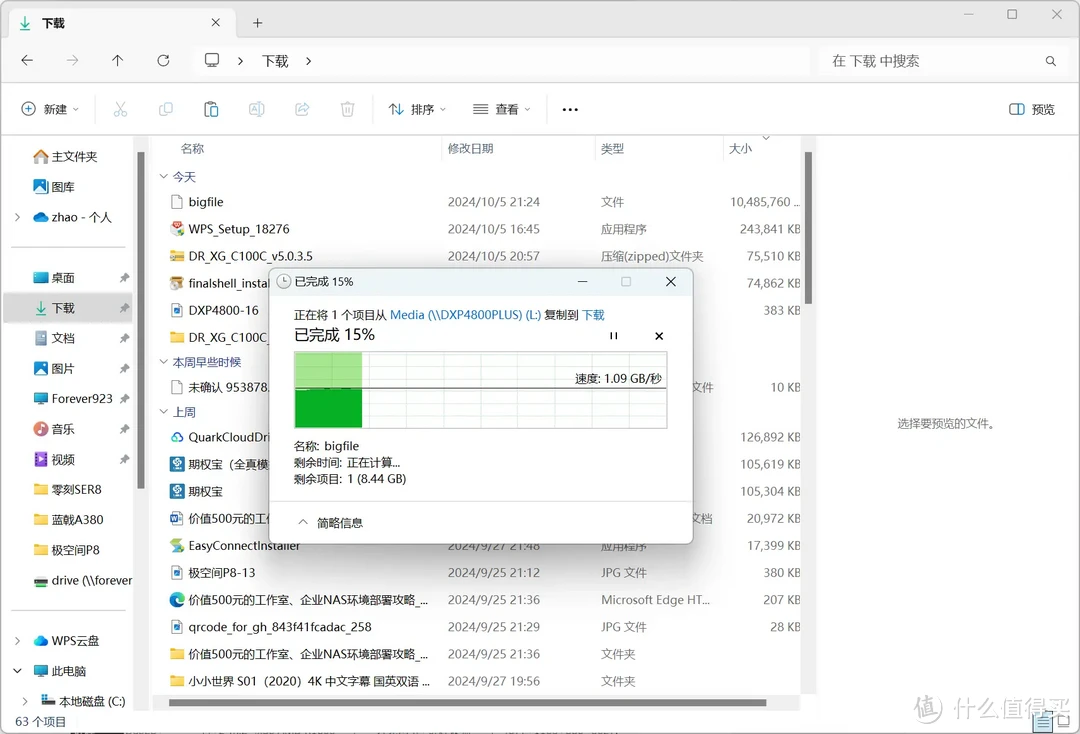The height and width of the screenshot is (734, 1080).
Task: Select the Delete icon in the toolbar
Action: [x=347, y=109]
